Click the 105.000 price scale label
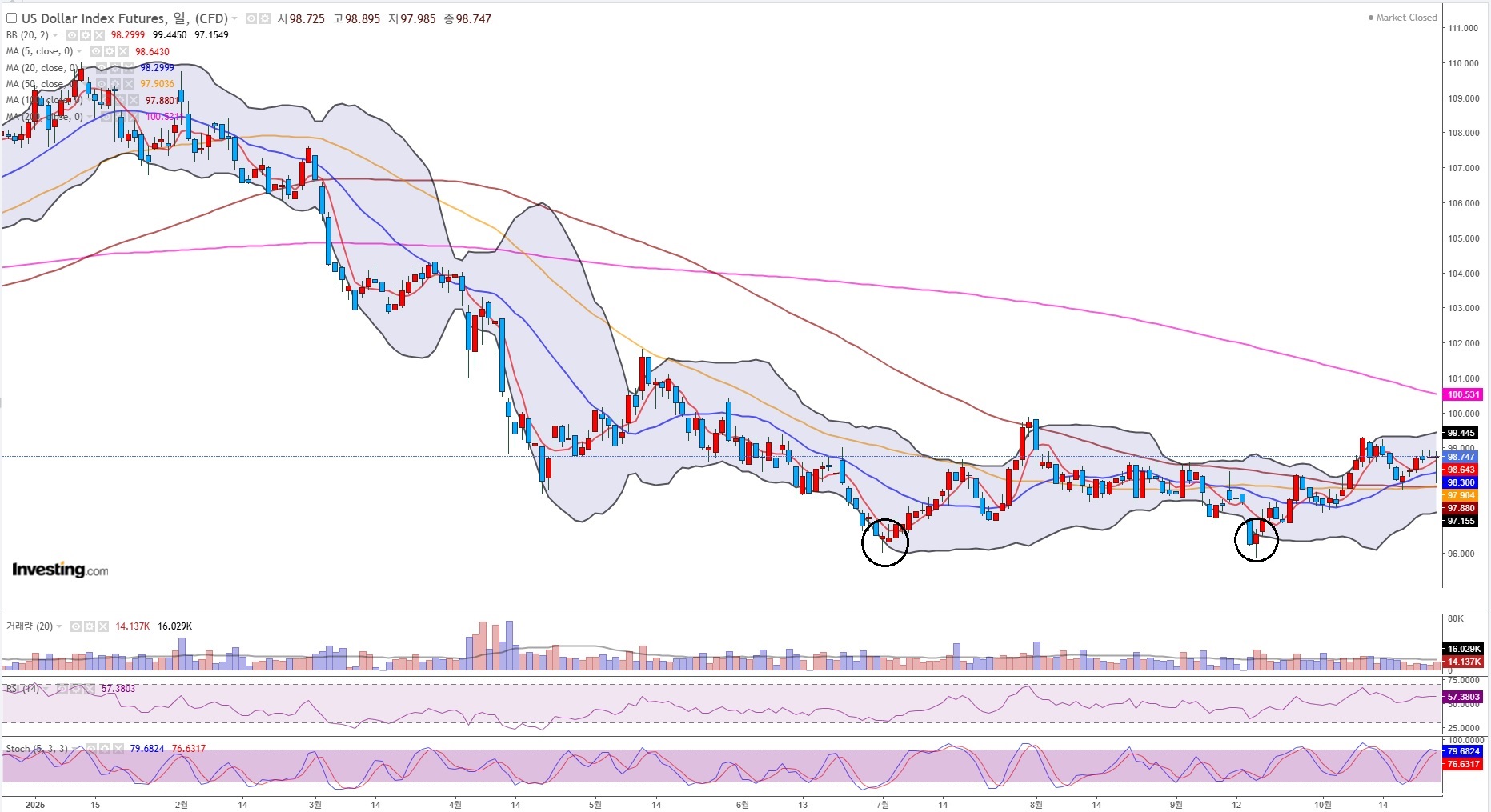 1463,238
